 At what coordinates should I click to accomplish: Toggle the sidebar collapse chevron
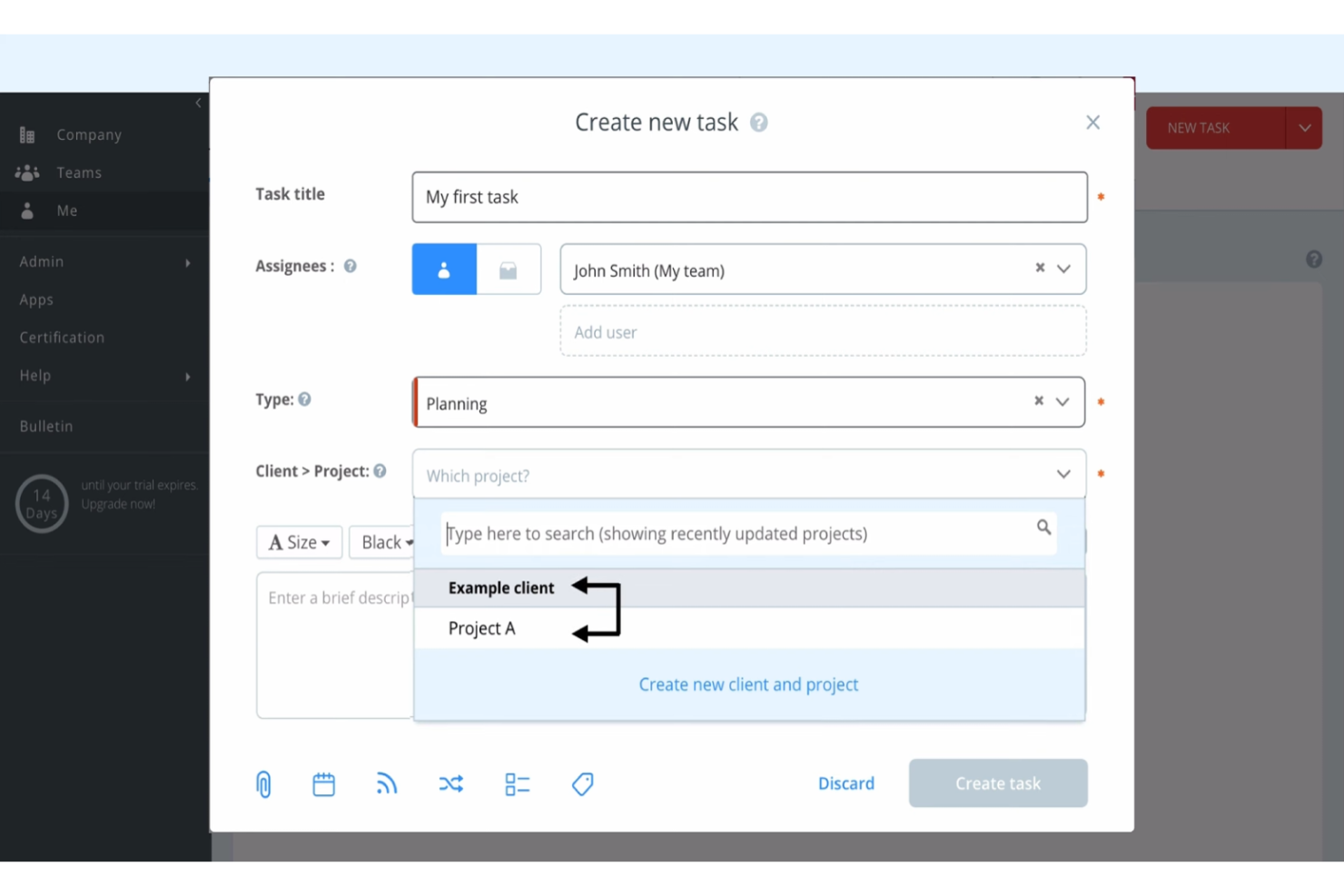pyautogui.click(x=198, y=103)
